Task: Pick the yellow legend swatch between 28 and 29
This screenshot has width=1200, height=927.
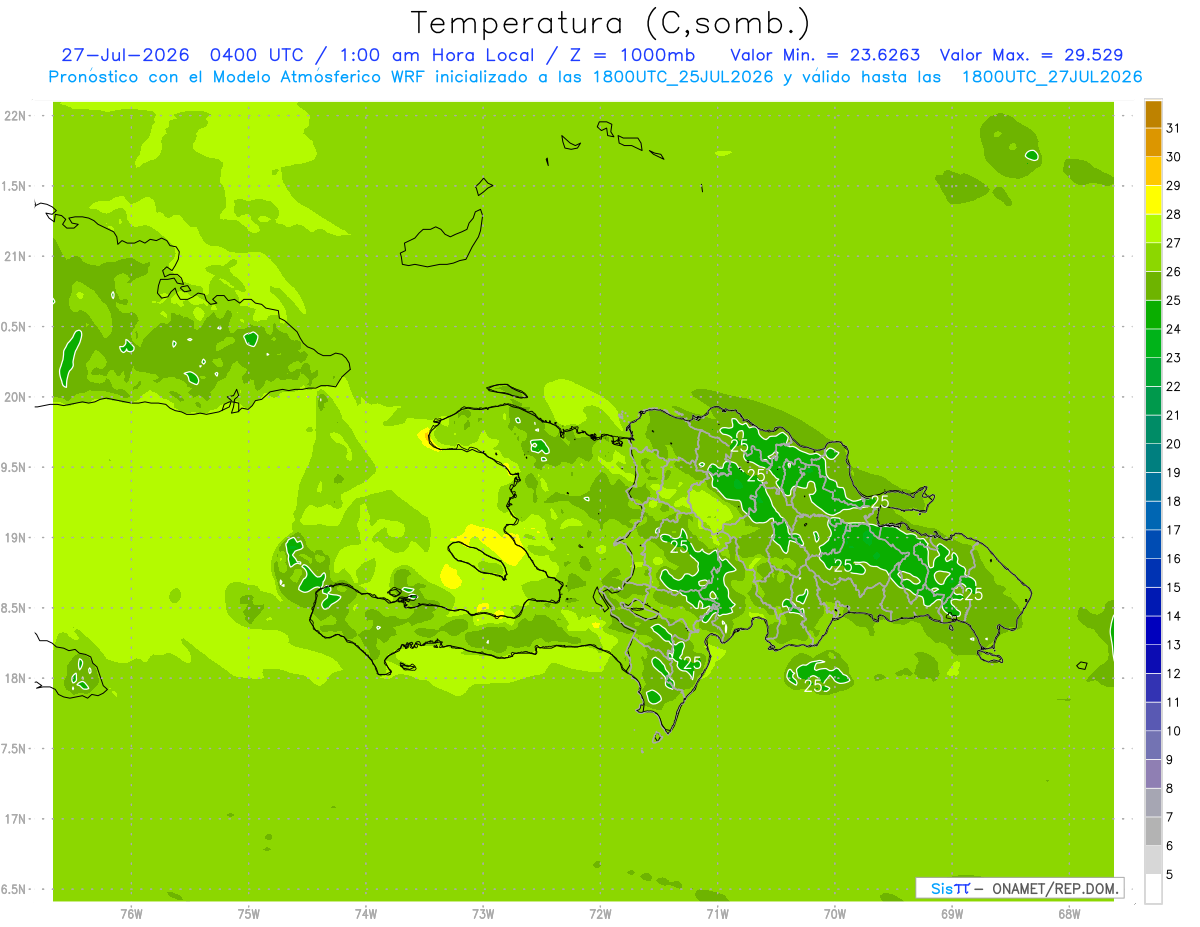Action: click(1153, 200)
